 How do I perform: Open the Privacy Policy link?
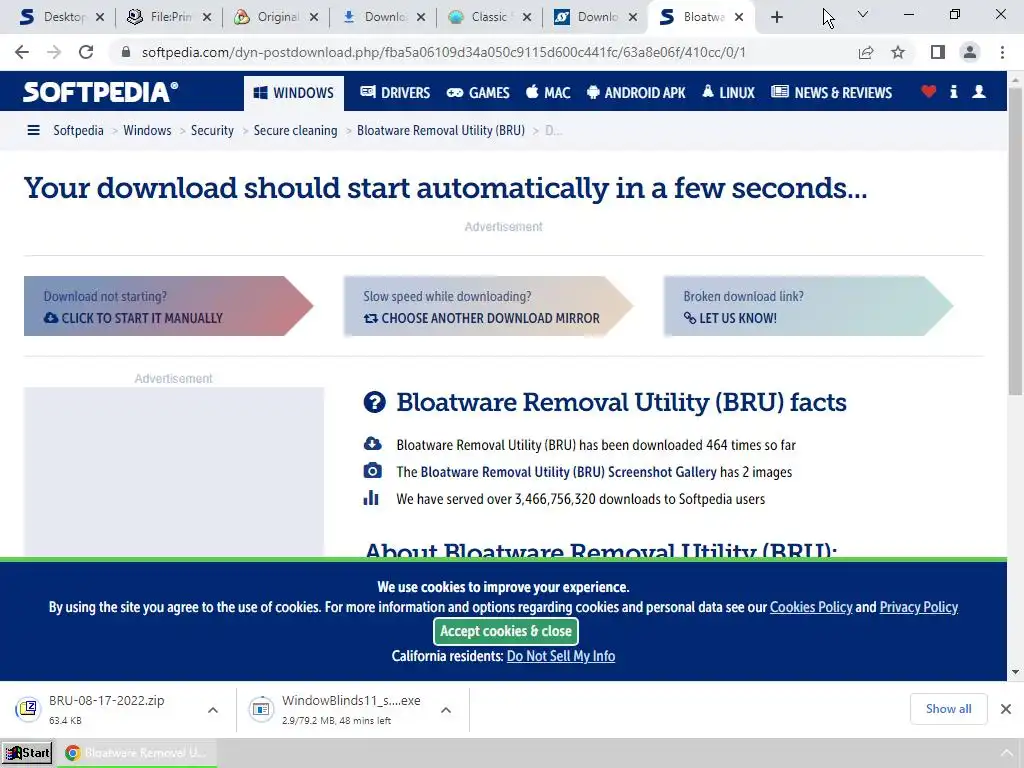pos(919,607)
